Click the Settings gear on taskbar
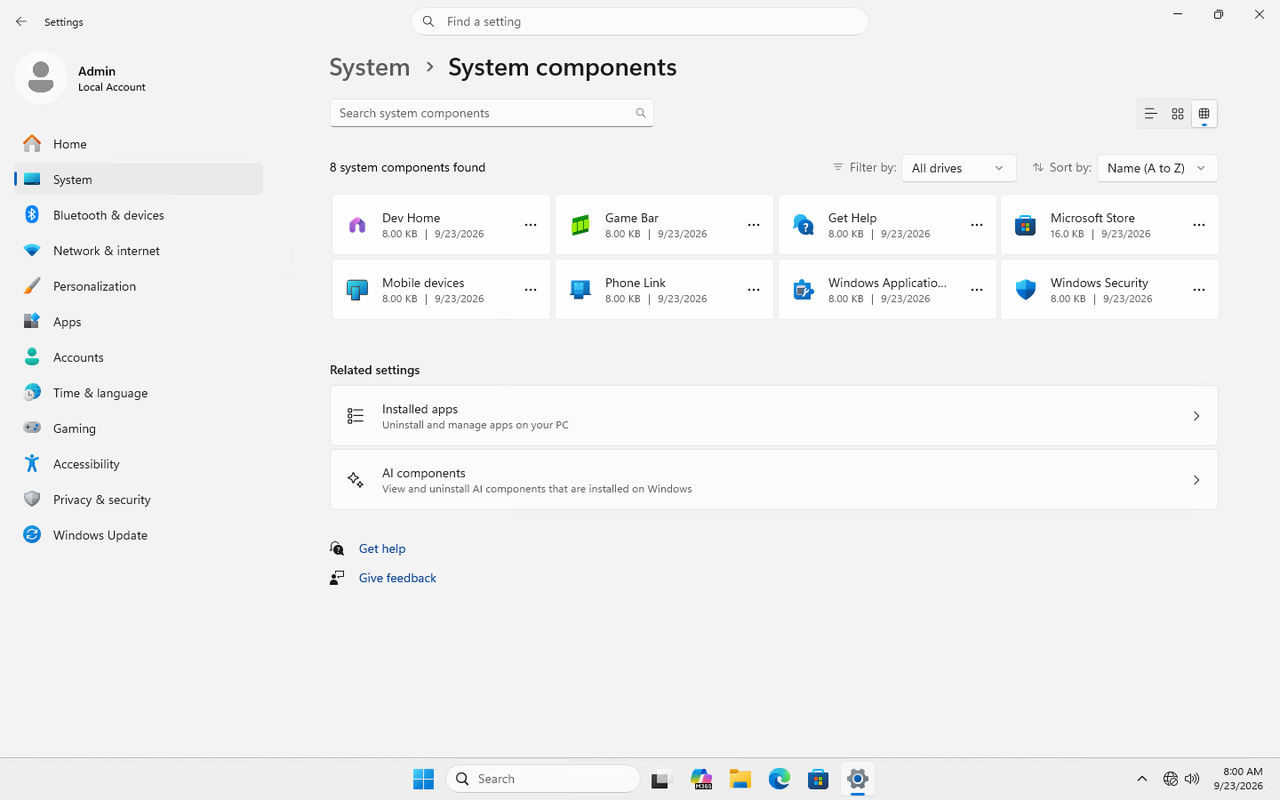 click(x=857, y=779)
